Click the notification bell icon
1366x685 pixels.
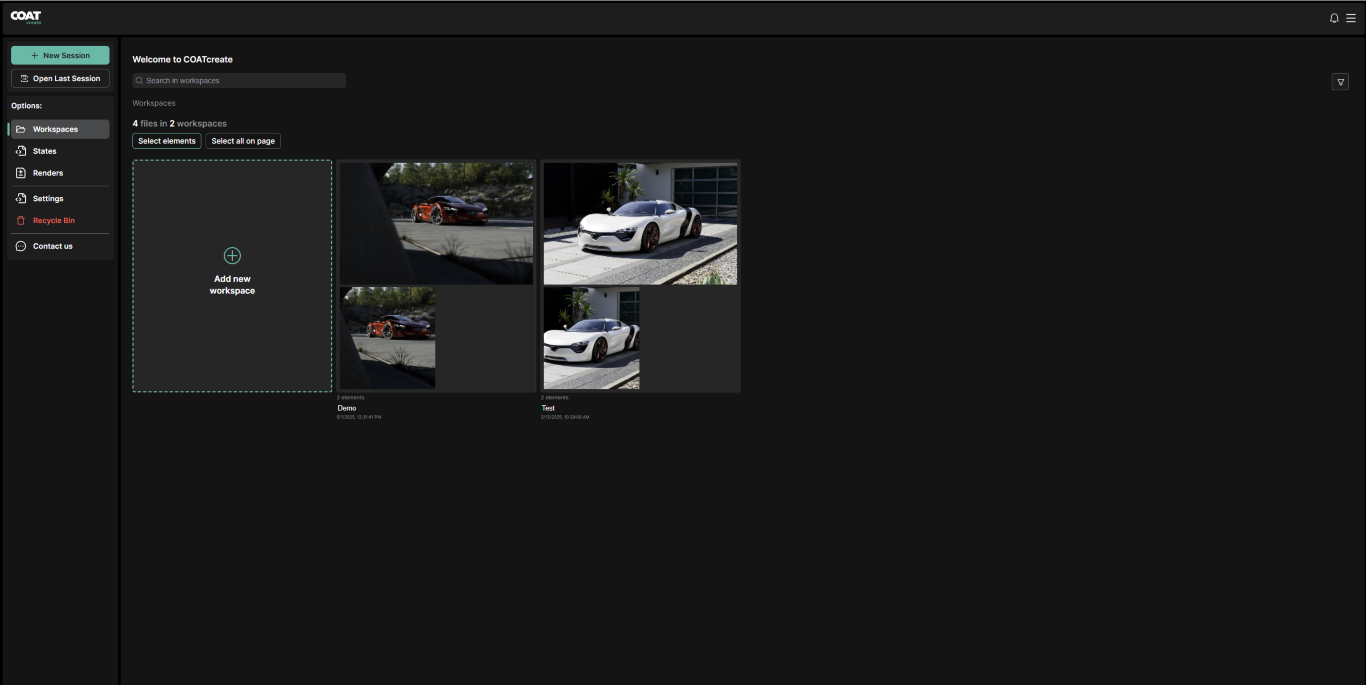tap(1334, 18)
